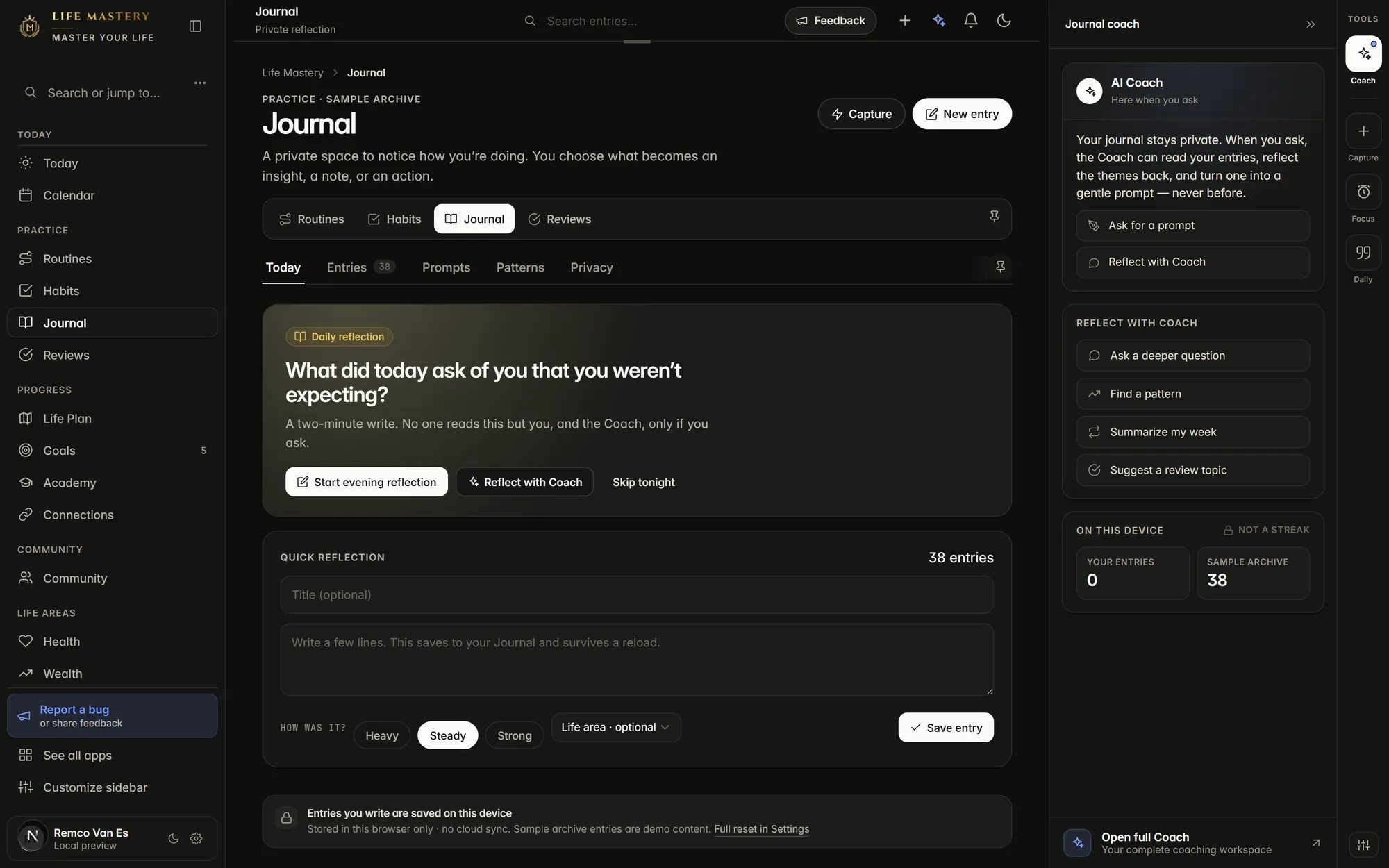This screenshot has height=868, width=1389.
Task: Open sidebar search options ellipsis menu
Action: [x=200, y=83]
